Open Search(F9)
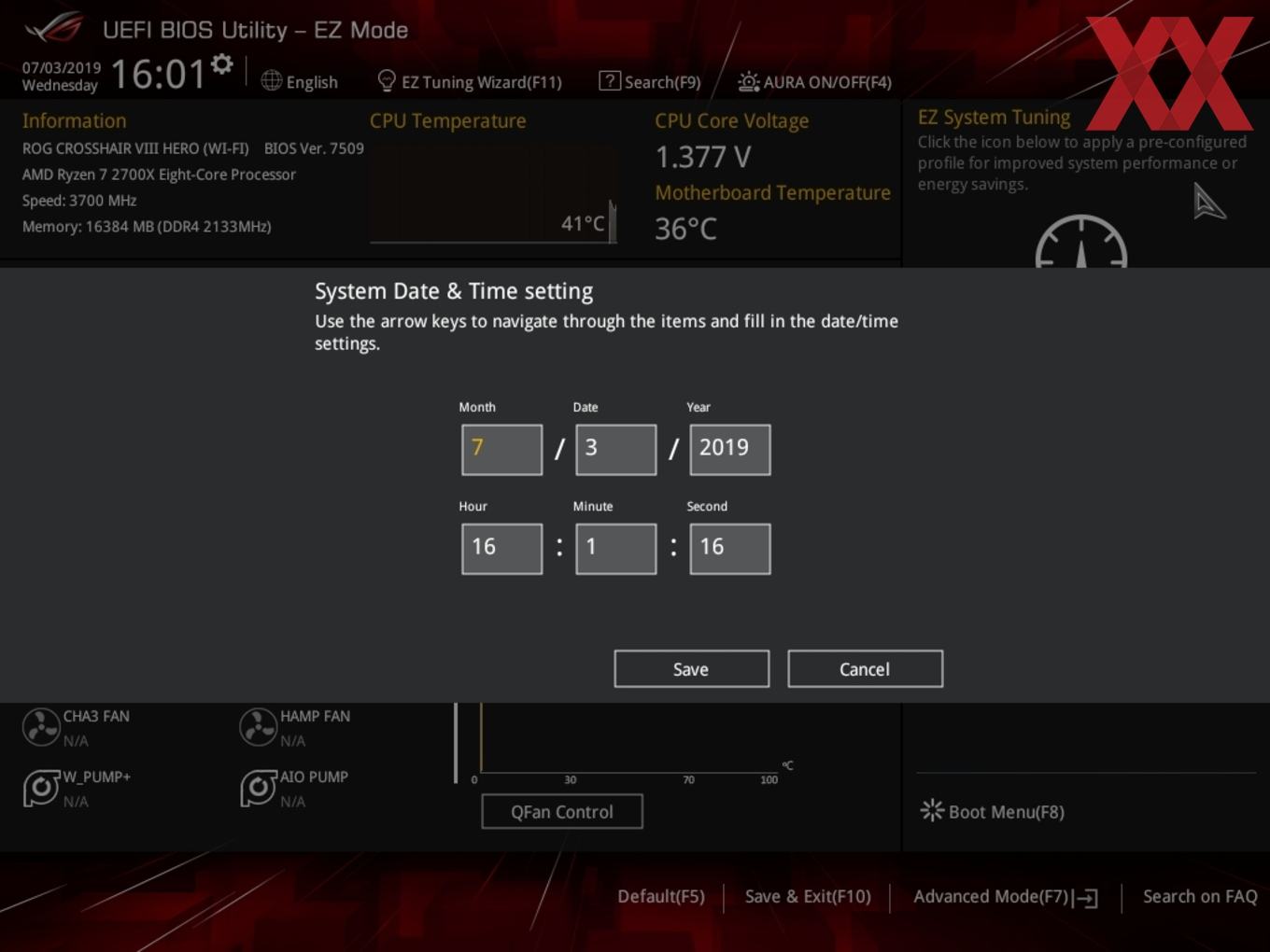Screen dimensions: 1270x952 650,82
